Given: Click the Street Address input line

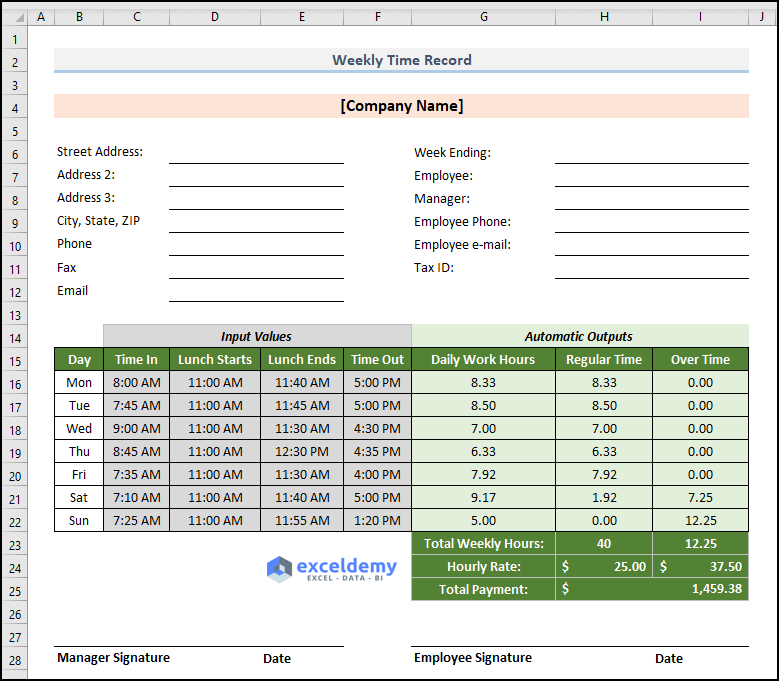Looking at the screenshot, I should point(256,152).
